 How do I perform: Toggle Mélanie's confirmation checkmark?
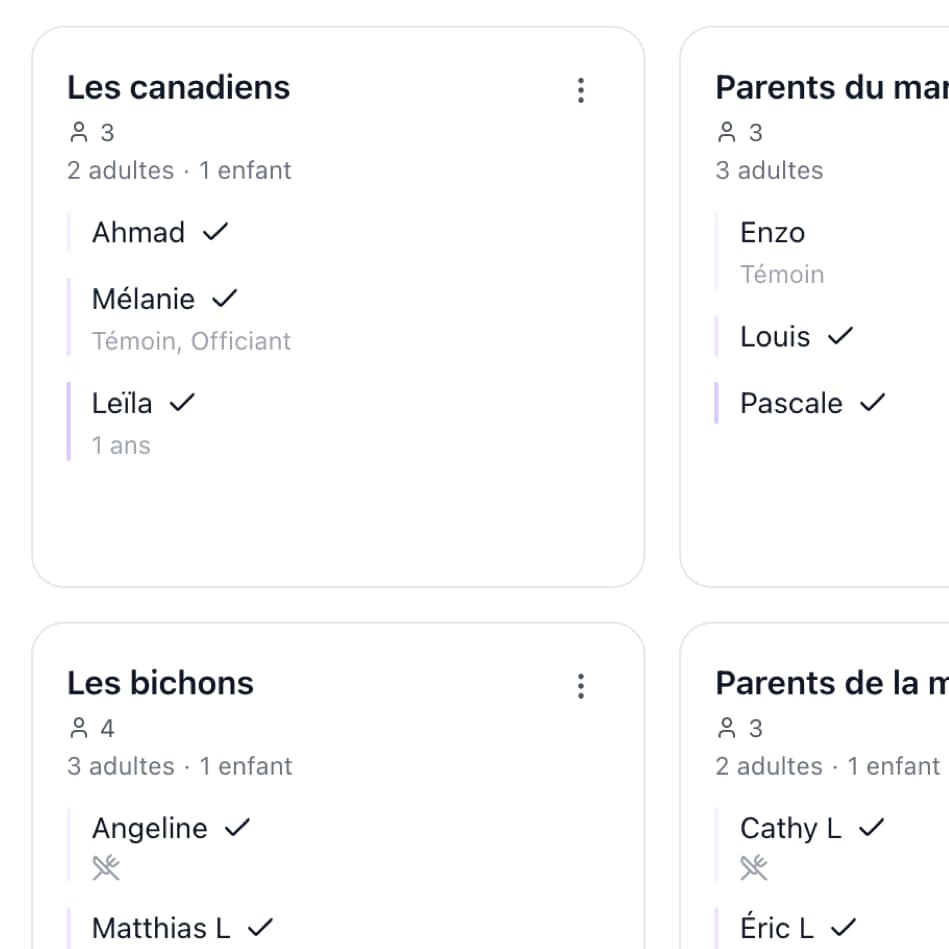coord(226,297)
